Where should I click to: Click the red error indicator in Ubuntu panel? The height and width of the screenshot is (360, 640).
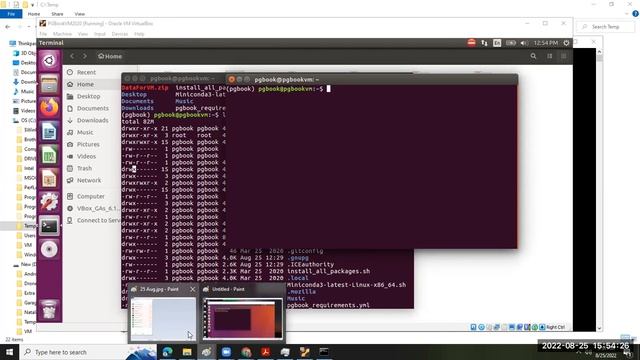pyautogui.click(x=471, y=43)
